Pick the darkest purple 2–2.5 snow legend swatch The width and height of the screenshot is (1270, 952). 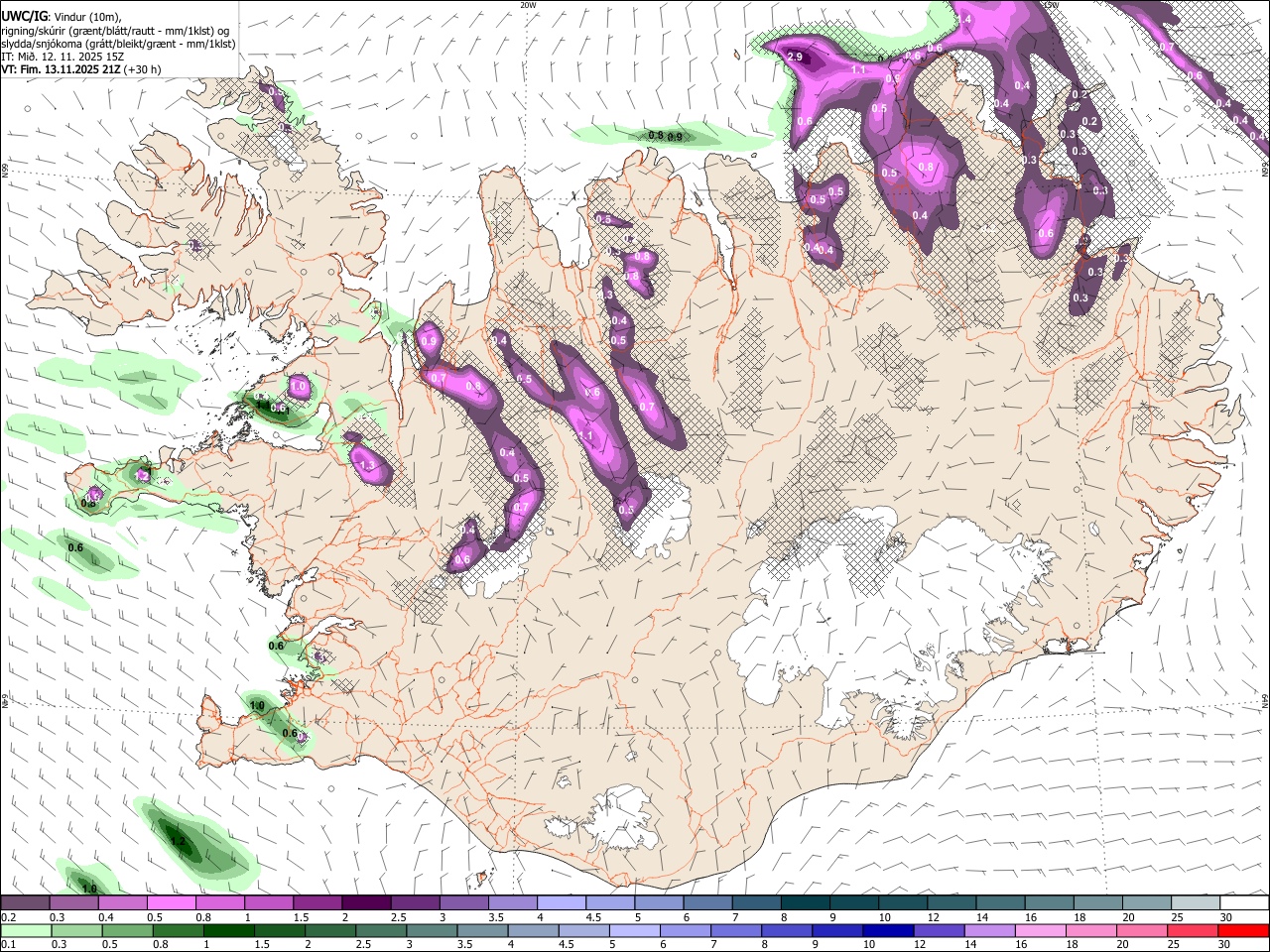pyautogui.click(x=366, y=903)
